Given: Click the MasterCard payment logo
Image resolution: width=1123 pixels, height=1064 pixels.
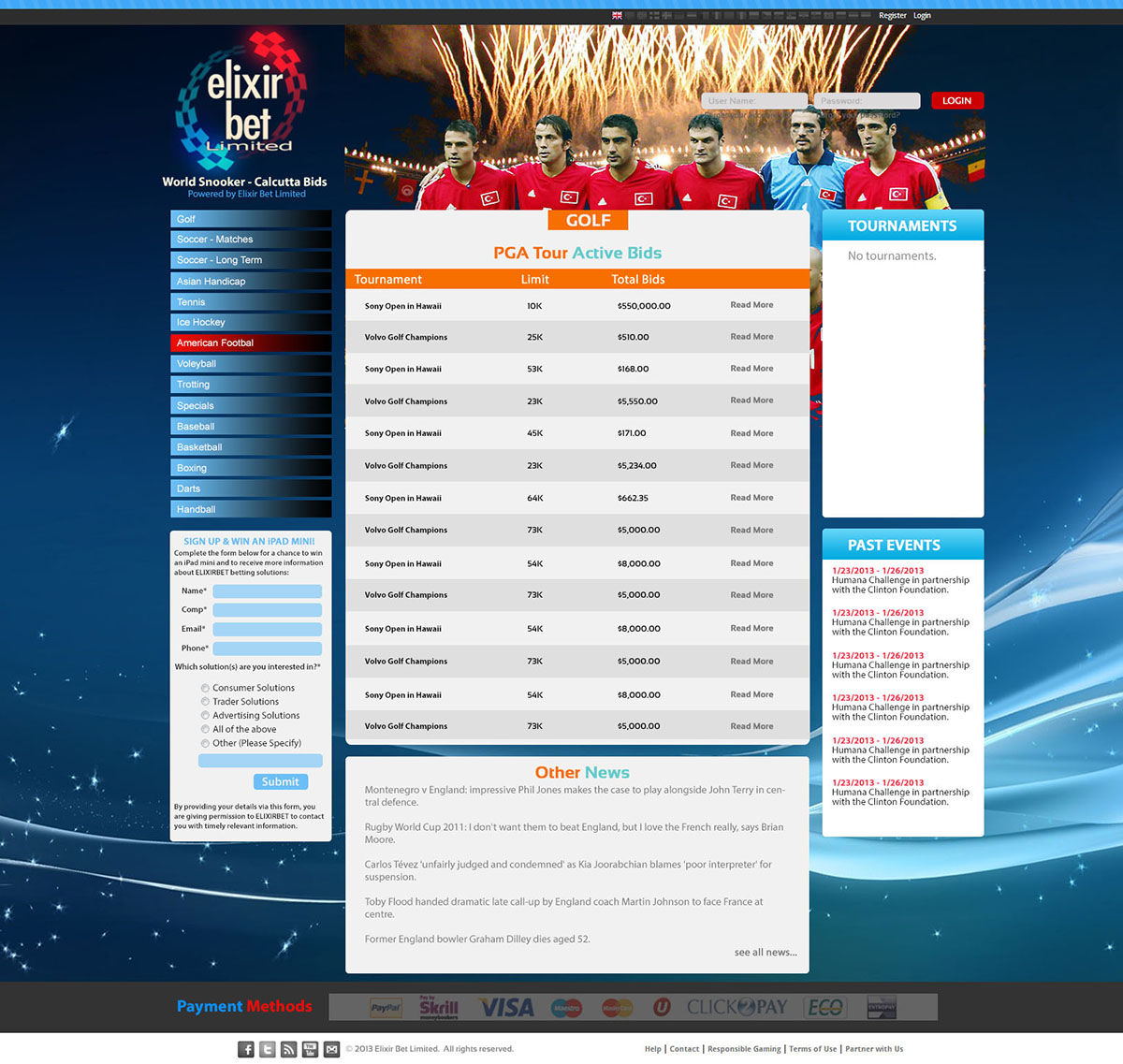Looking at the screenshot, I should (617, 1008).
